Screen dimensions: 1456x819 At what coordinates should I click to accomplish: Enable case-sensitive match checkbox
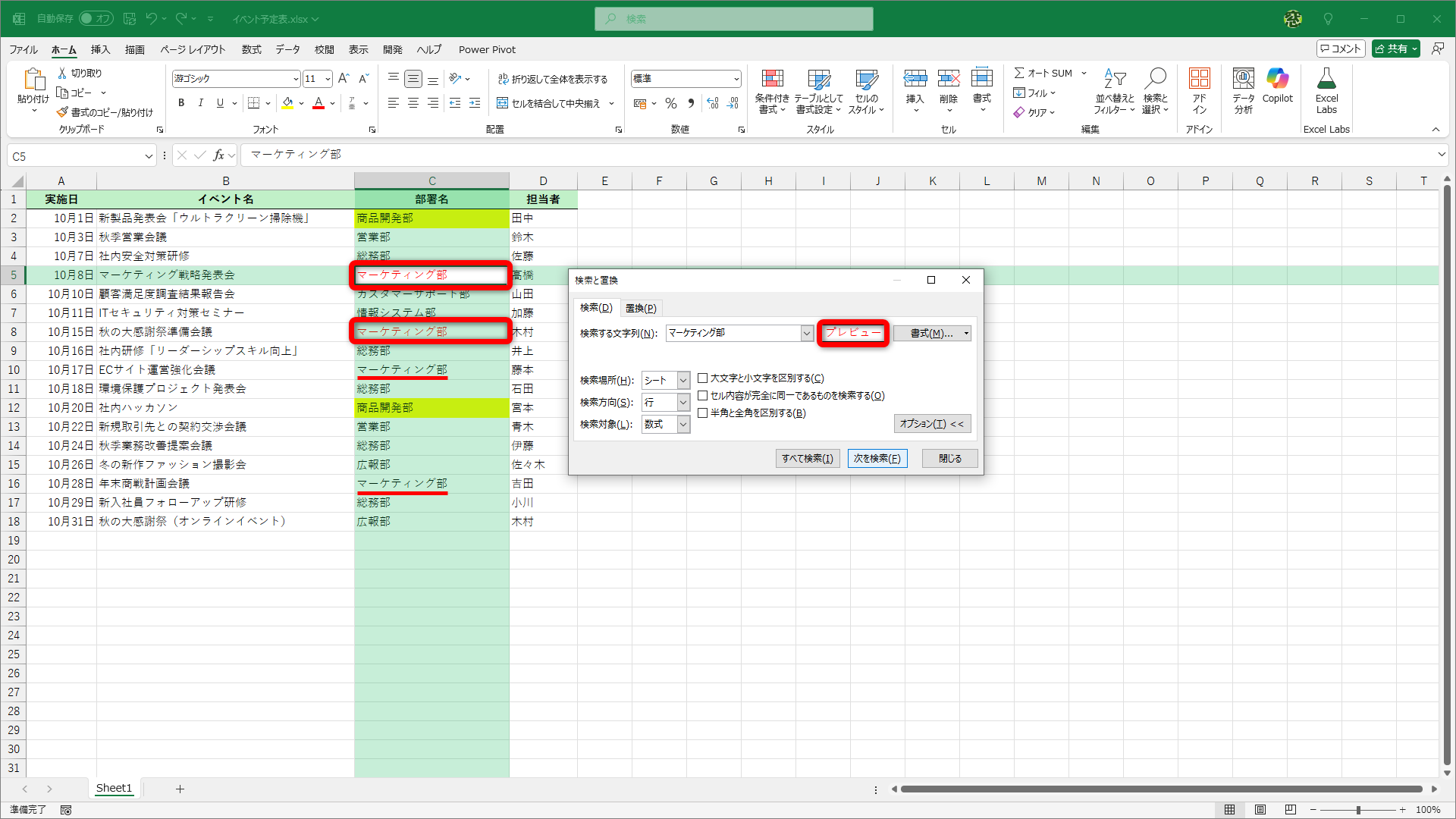click(703, 378)
